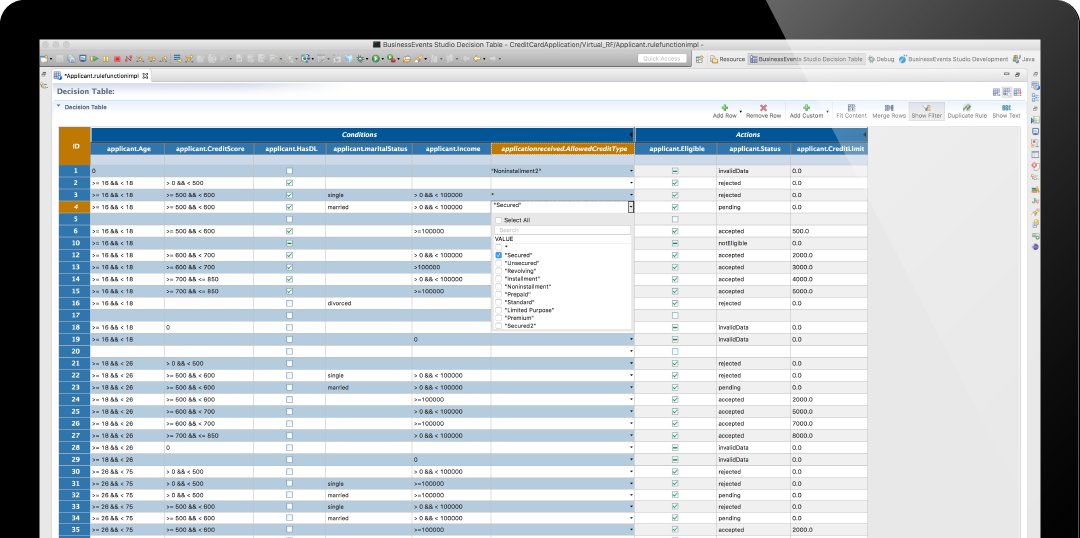Click the Quick Access search field

(x=662, y=59)
